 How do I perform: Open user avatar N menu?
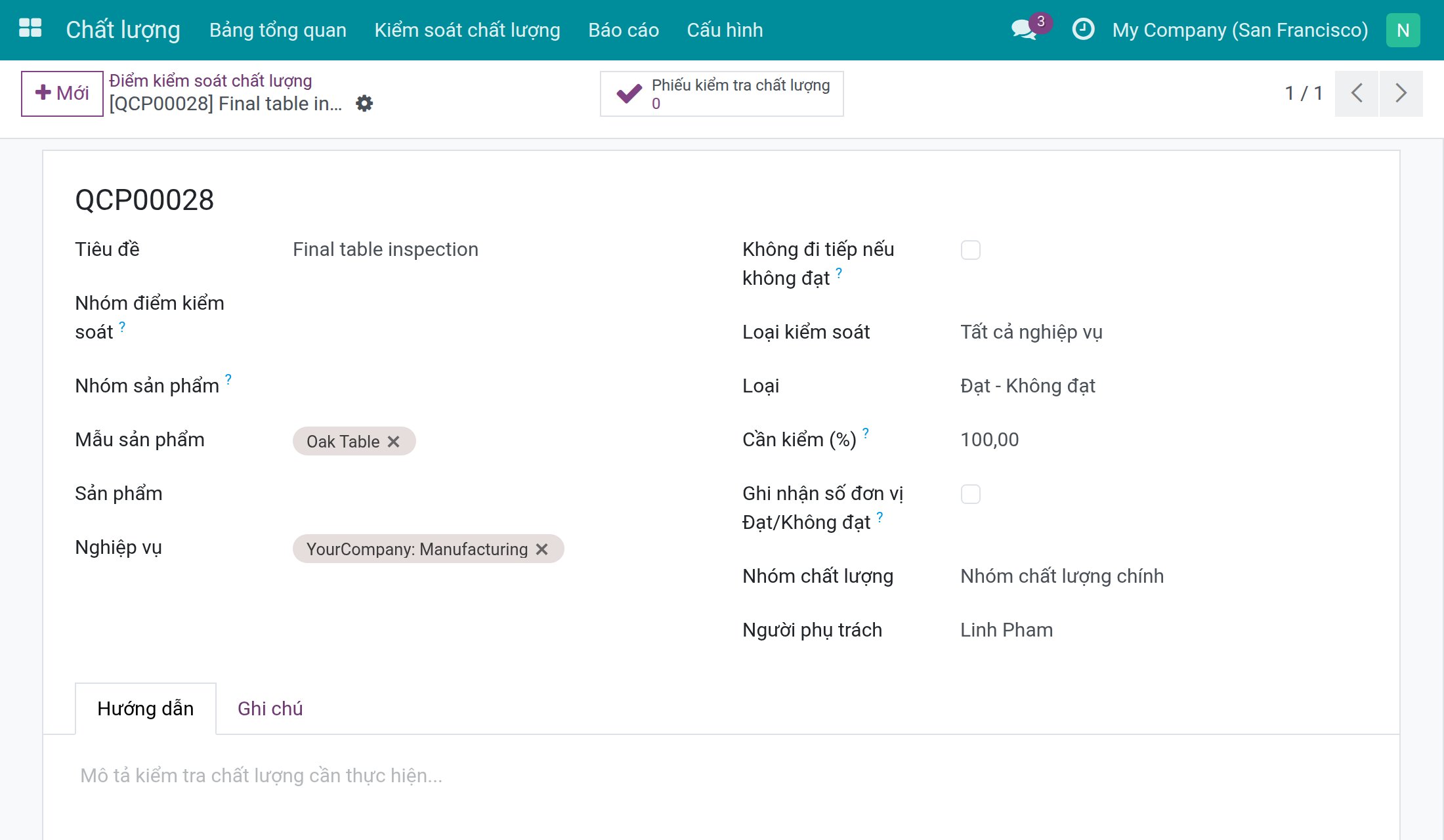1403,30
